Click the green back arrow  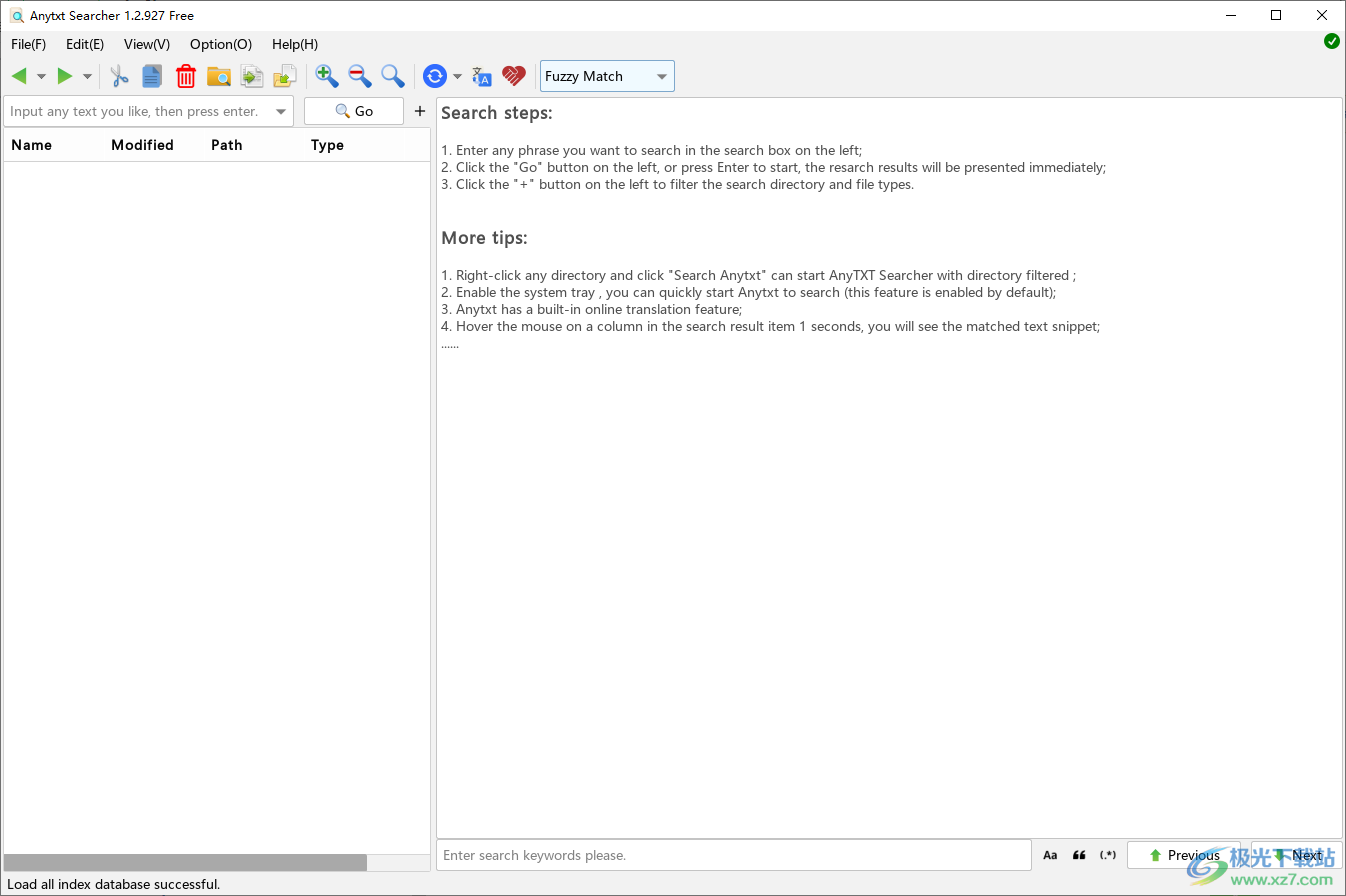(19, 76)
